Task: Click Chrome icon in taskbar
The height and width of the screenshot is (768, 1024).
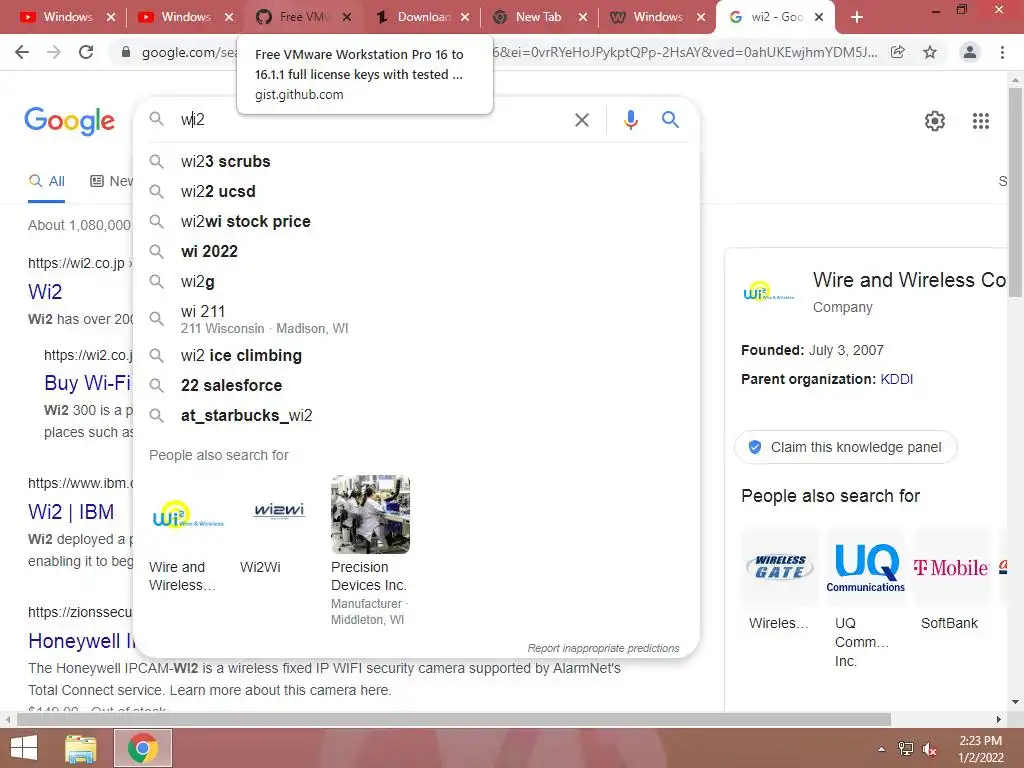Action: tap(143, 748)
